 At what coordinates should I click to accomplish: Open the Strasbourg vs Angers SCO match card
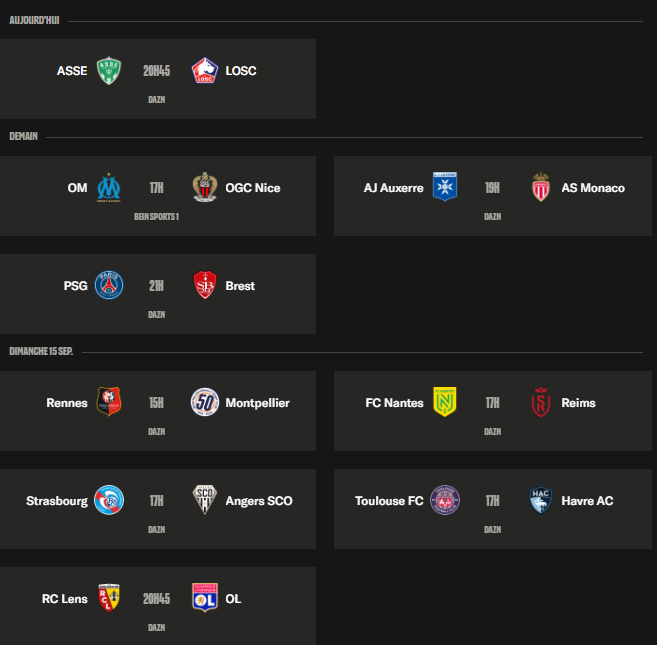pyautogui.click(x=157, y=508)
